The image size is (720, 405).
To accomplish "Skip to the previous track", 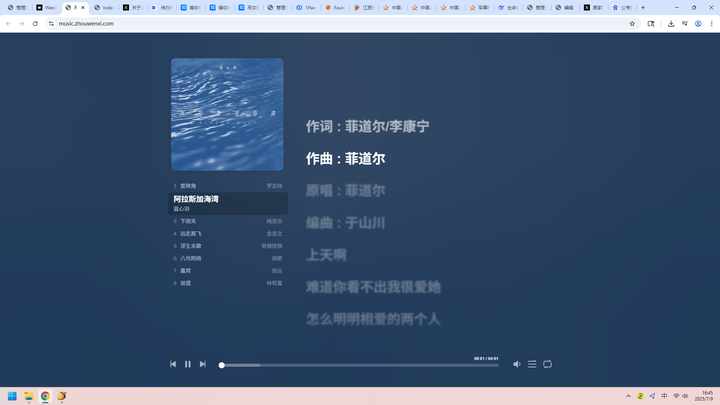I will tap(173, 364).
